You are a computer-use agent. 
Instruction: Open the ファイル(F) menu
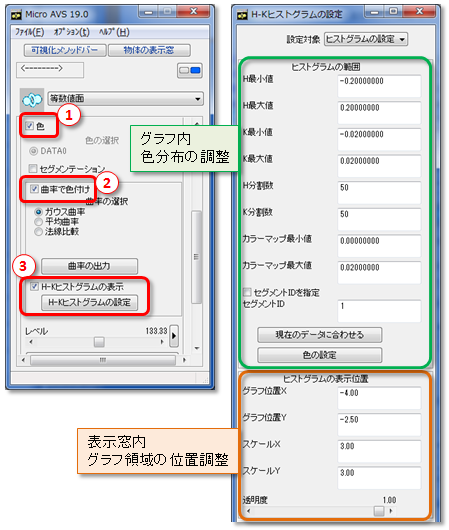pyautogui.click(x=30, y=32)
